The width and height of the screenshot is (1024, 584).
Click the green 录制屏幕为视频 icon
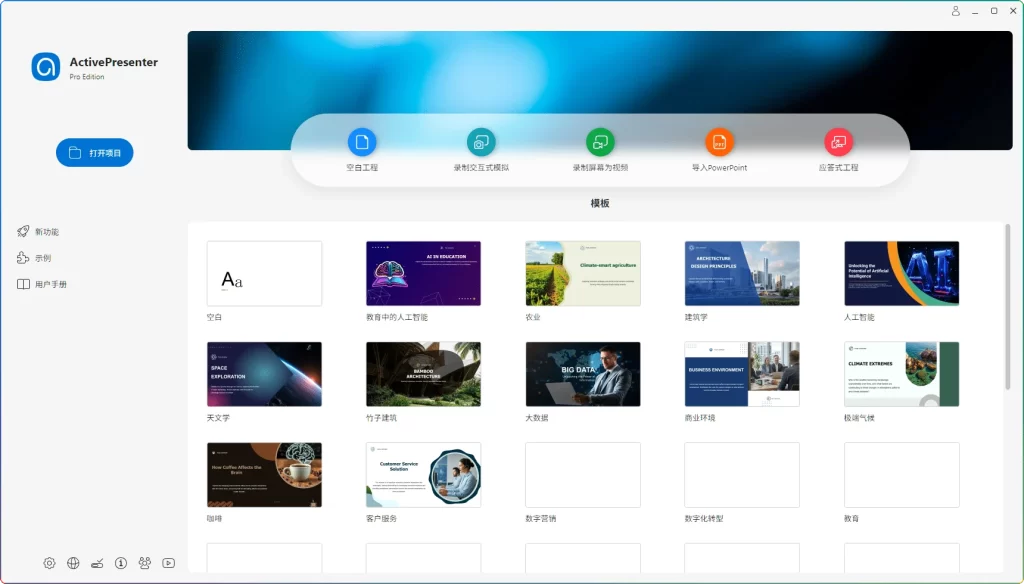point(600,142)
